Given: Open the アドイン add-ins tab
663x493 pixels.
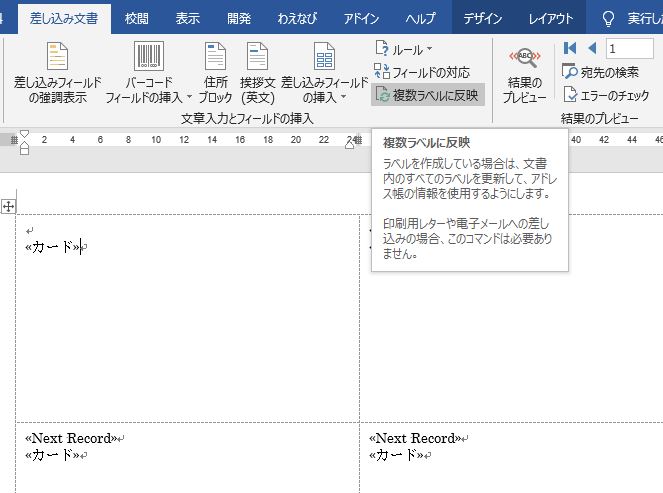Looking at the screenshot, I should (361, 19).
